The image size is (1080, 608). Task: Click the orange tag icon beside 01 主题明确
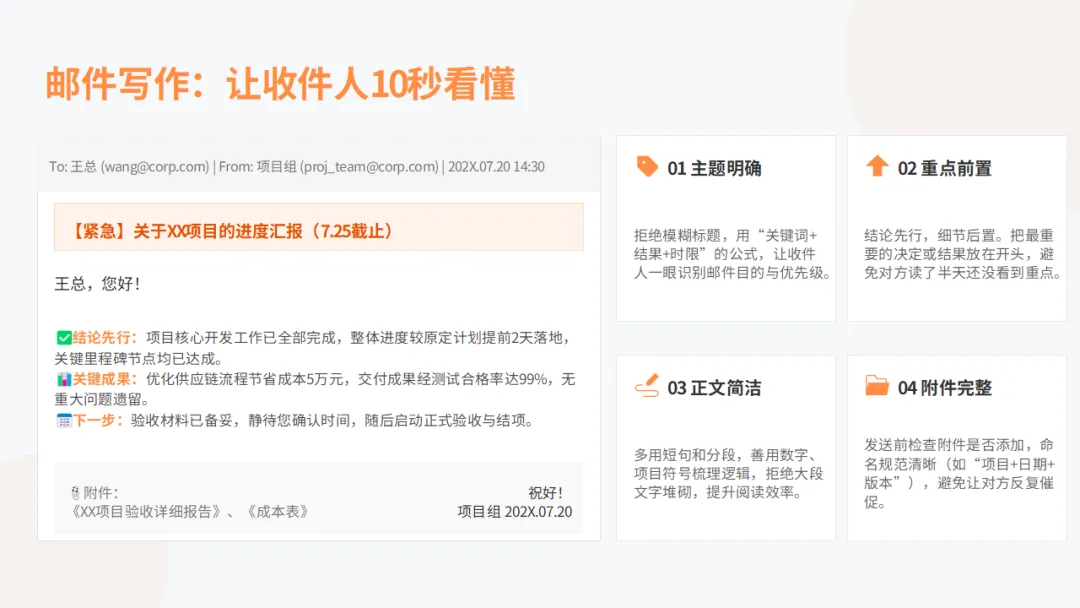point(647,167)
